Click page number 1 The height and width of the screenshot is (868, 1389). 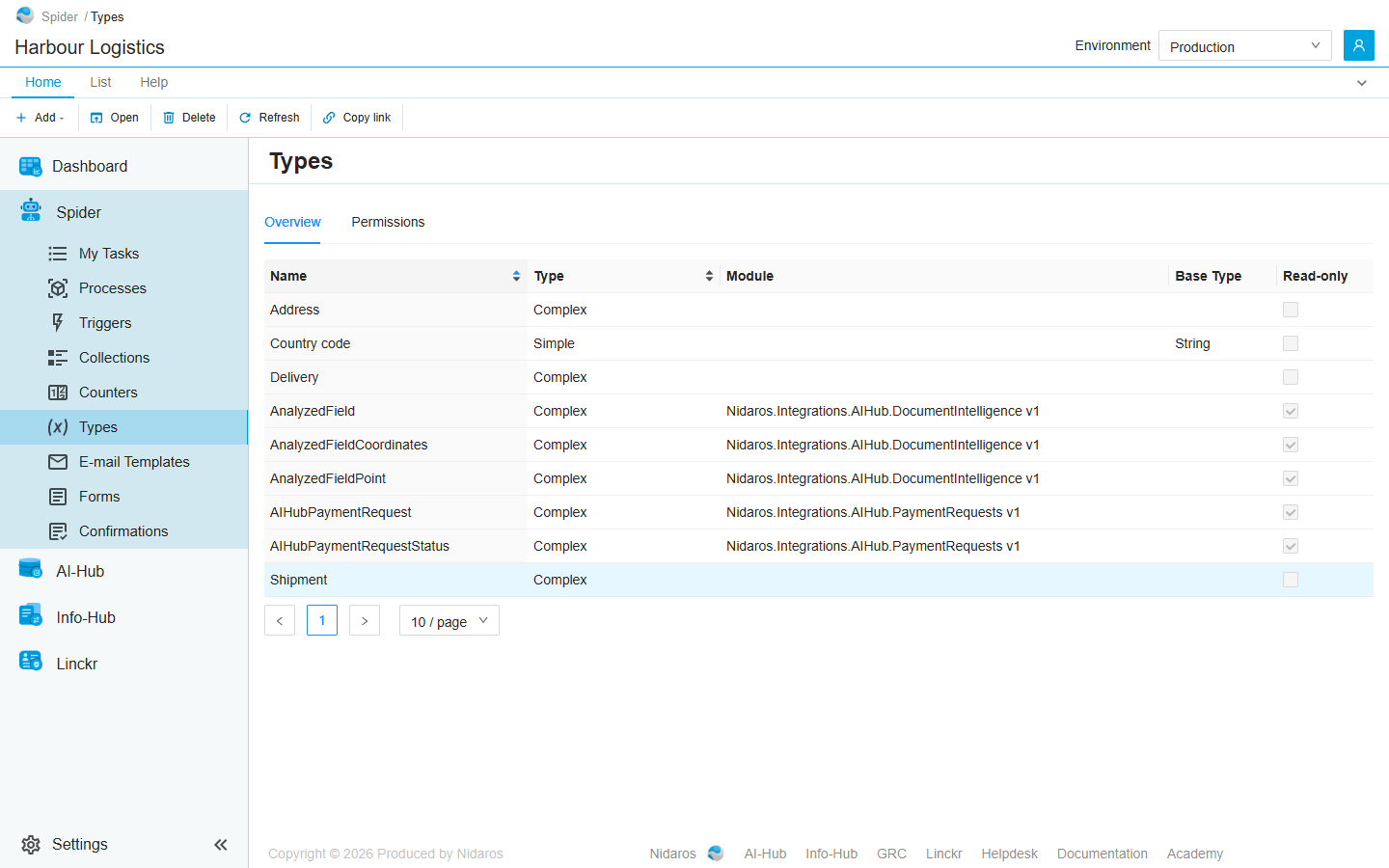coord(322,620)
